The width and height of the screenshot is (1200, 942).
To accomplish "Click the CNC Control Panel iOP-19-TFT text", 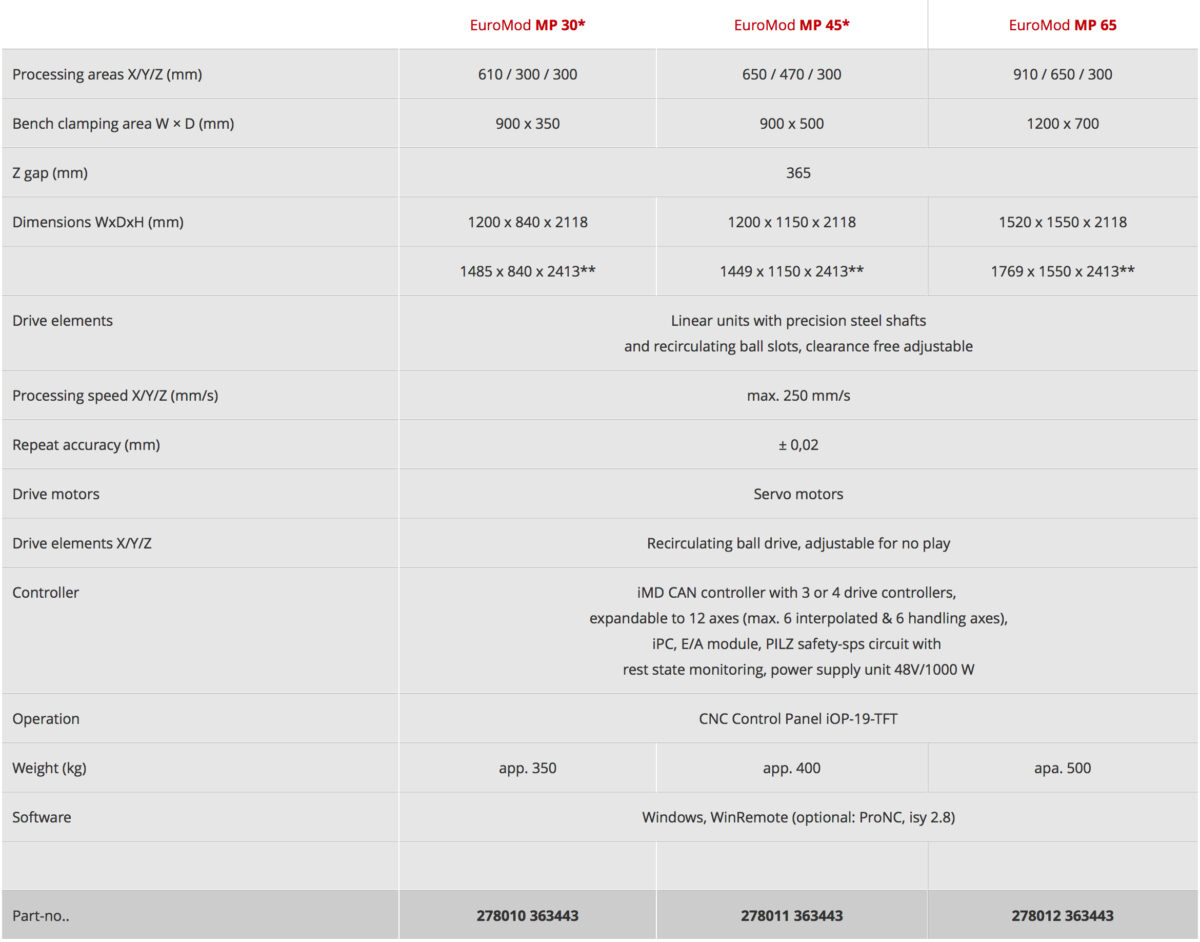I will click(x=798, y=718).
